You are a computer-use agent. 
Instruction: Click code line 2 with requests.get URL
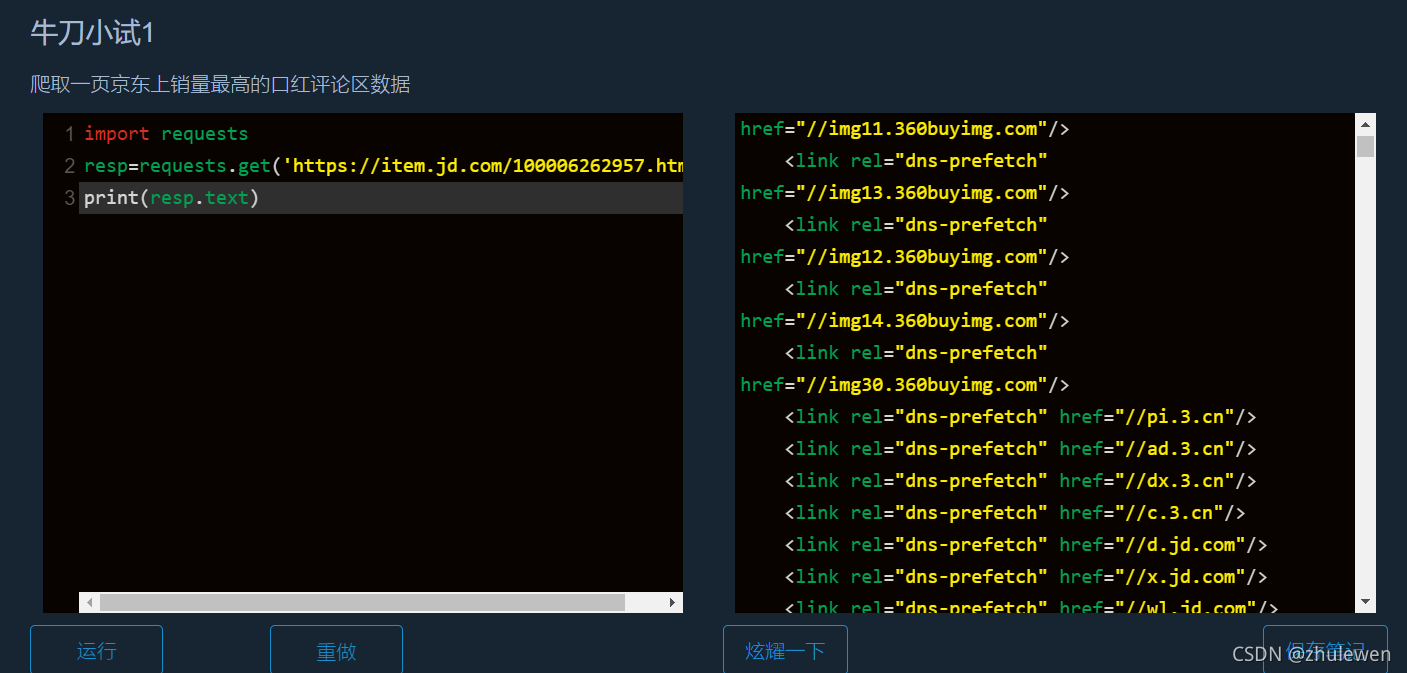pos(383,166)
